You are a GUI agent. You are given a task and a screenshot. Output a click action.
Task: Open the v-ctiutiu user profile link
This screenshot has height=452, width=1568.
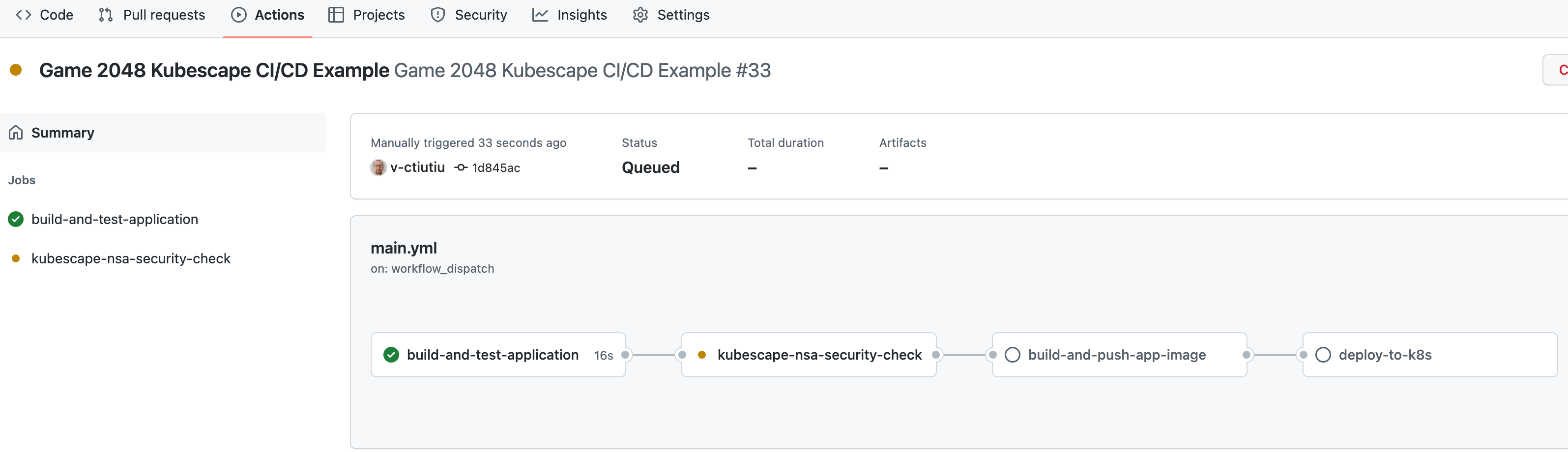pos(418,168)
